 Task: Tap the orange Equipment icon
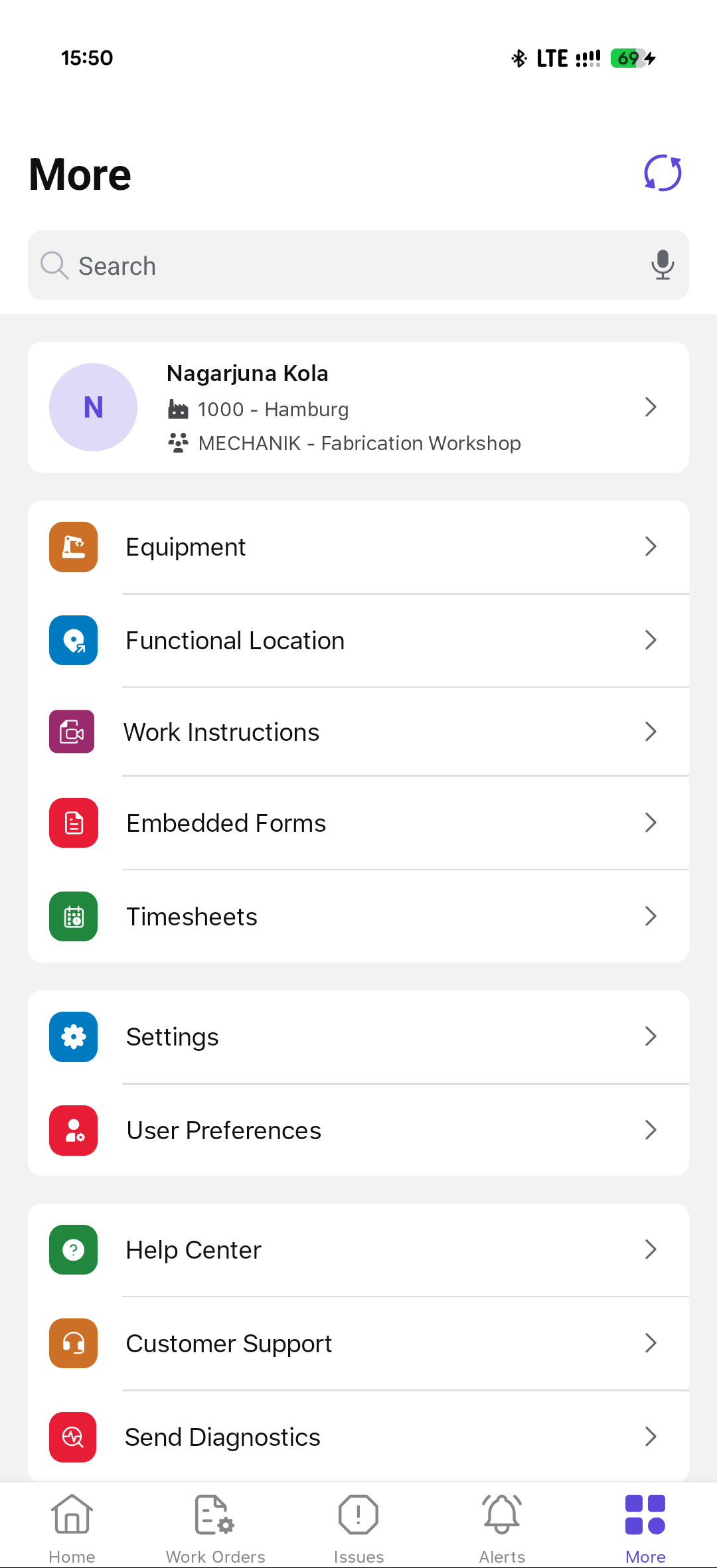(x=74, y=547)
